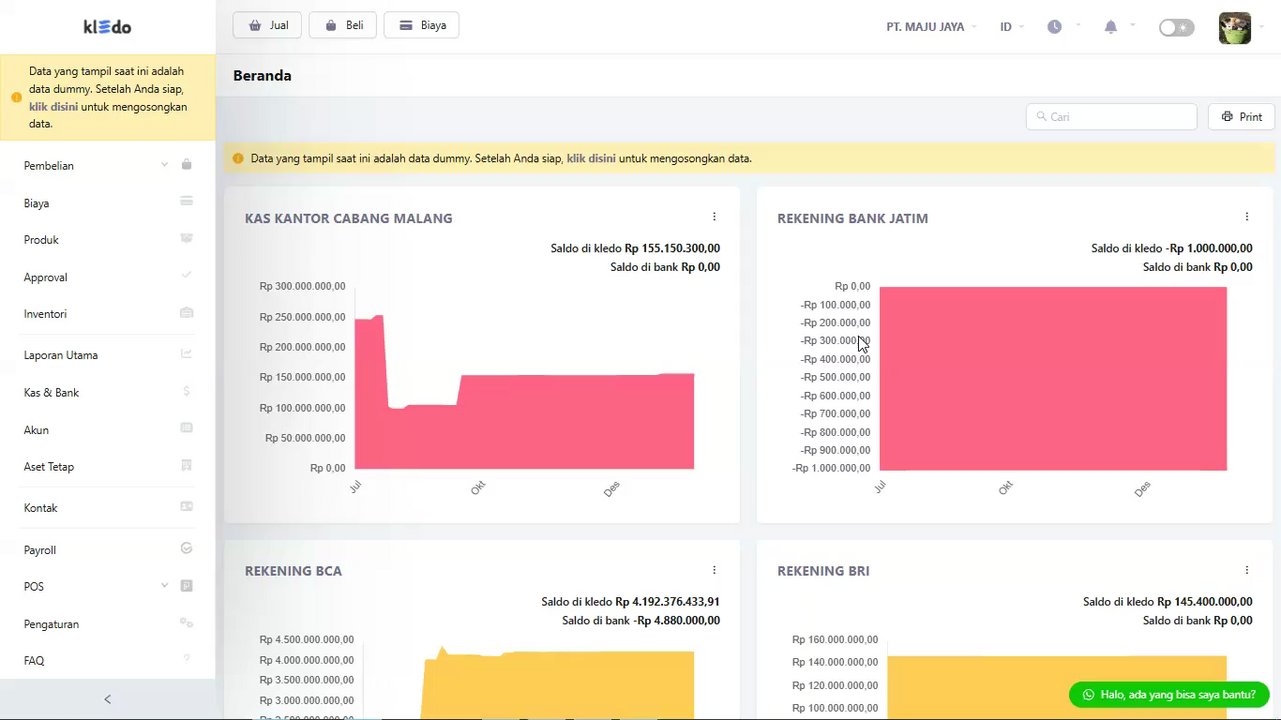Click the pink Bank Jatim chart area
The image size is (1281, 720).
click(x=1052, y=378)
